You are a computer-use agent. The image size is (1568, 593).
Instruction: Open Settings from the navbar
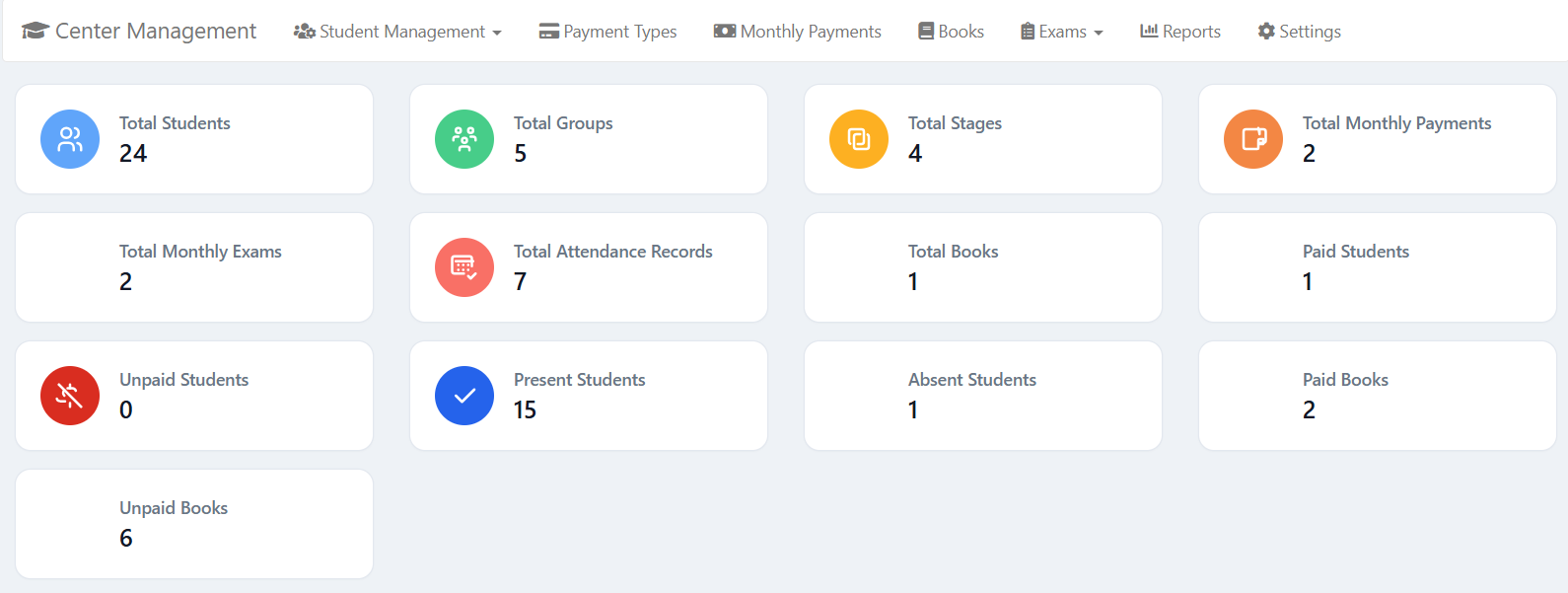click(1299, 32)
